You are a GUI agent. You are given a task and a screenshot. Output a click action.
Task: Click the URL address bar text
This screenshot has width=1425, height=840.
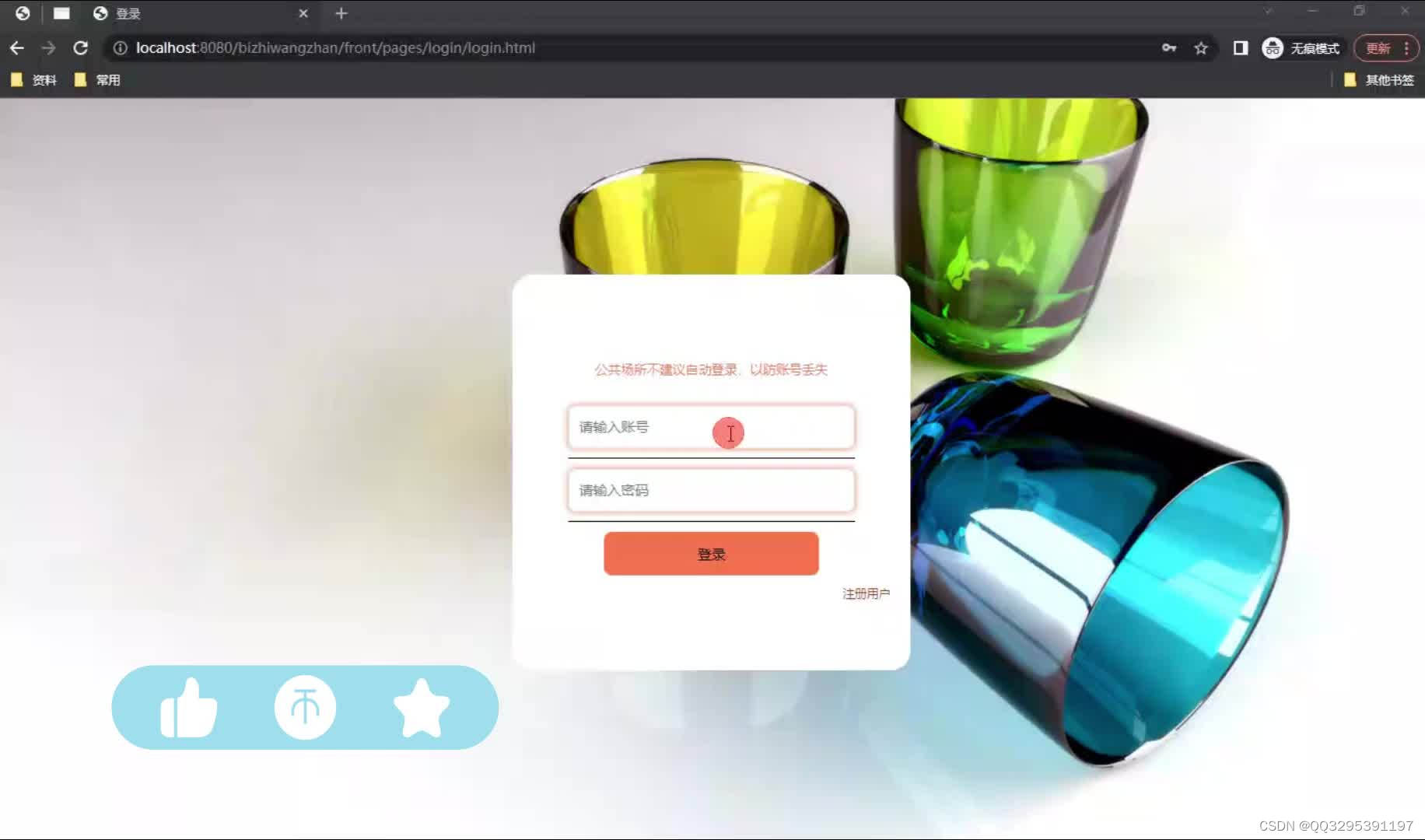(x=335, y=48)
